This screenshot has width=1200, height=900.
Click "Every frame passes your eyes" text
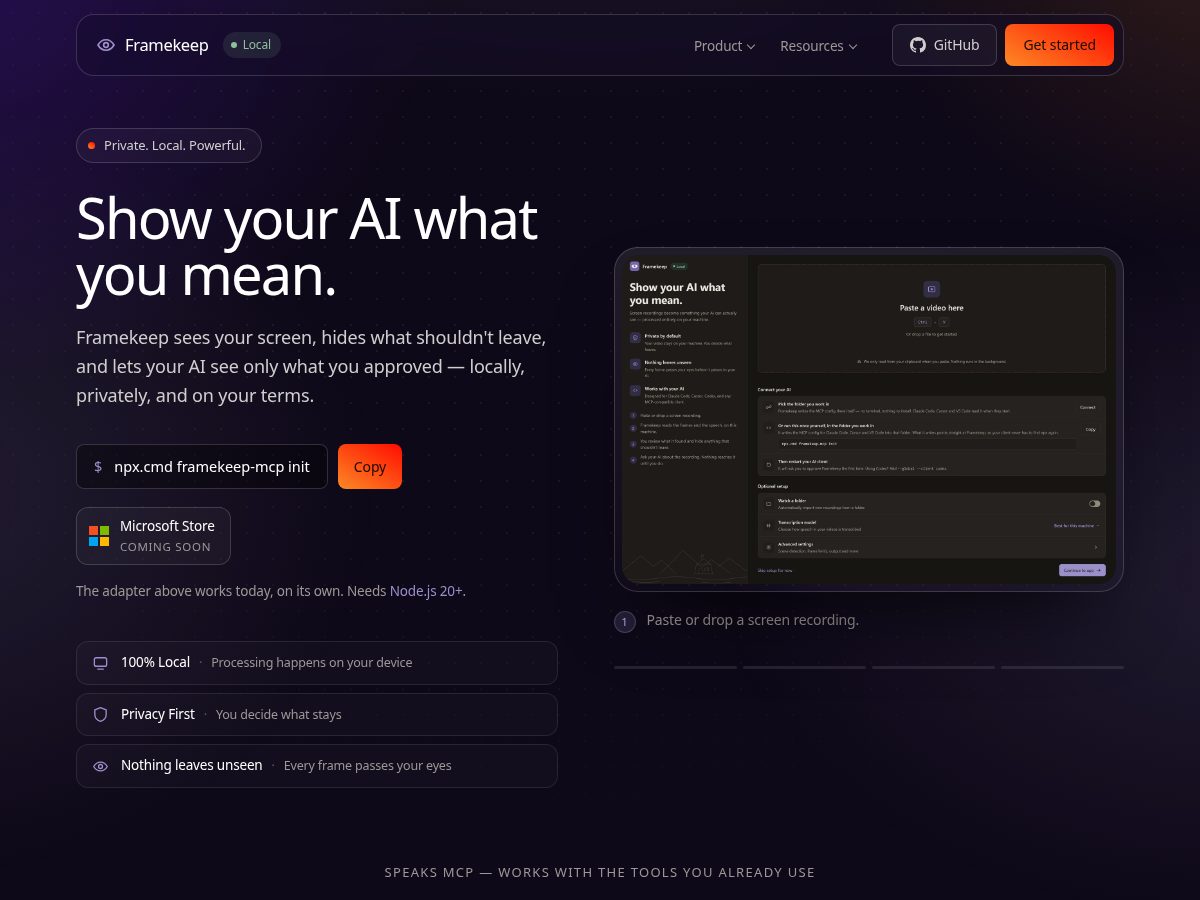367,766
